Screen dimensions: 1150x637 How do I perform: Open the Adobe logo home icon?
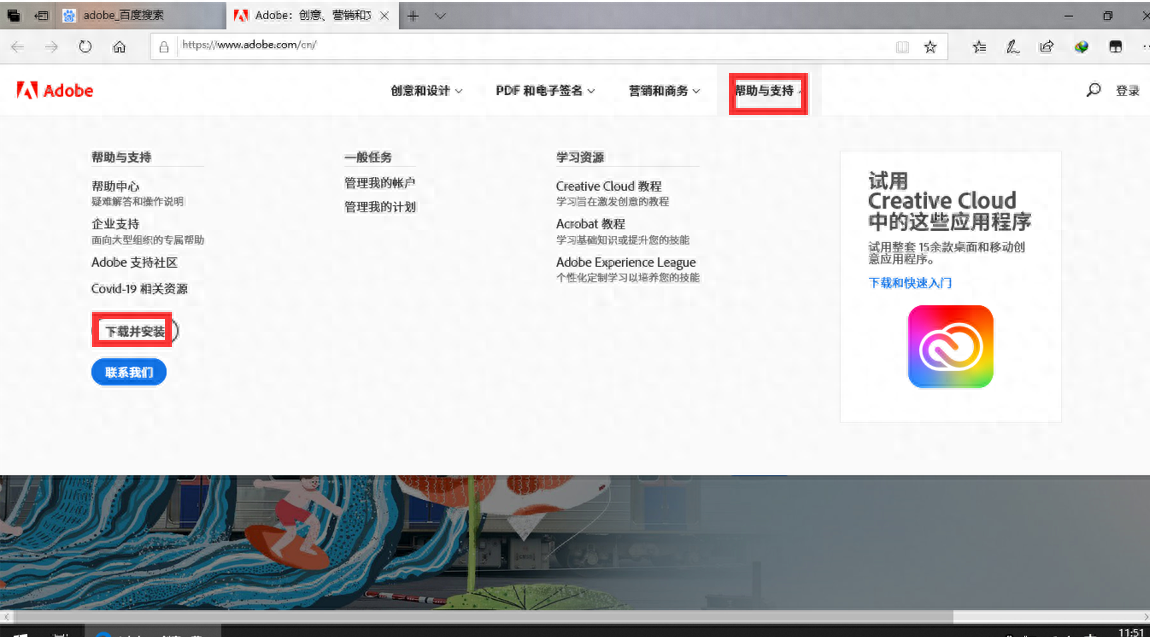point(30,90)
